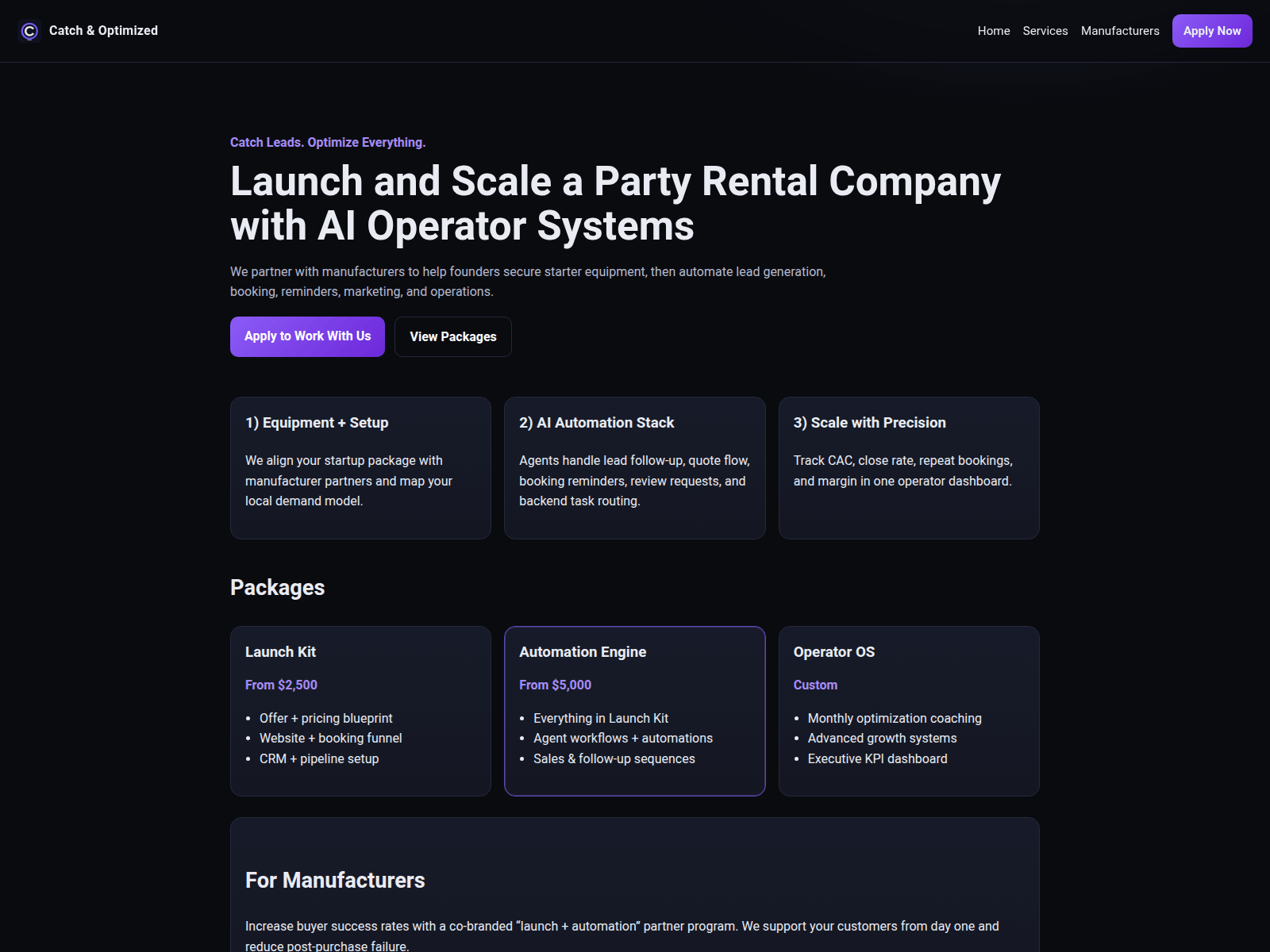Image resolution: width=1270 pixels, height=952 pixels.
Task: Click the Packages section heading
Action: [277, 588]
